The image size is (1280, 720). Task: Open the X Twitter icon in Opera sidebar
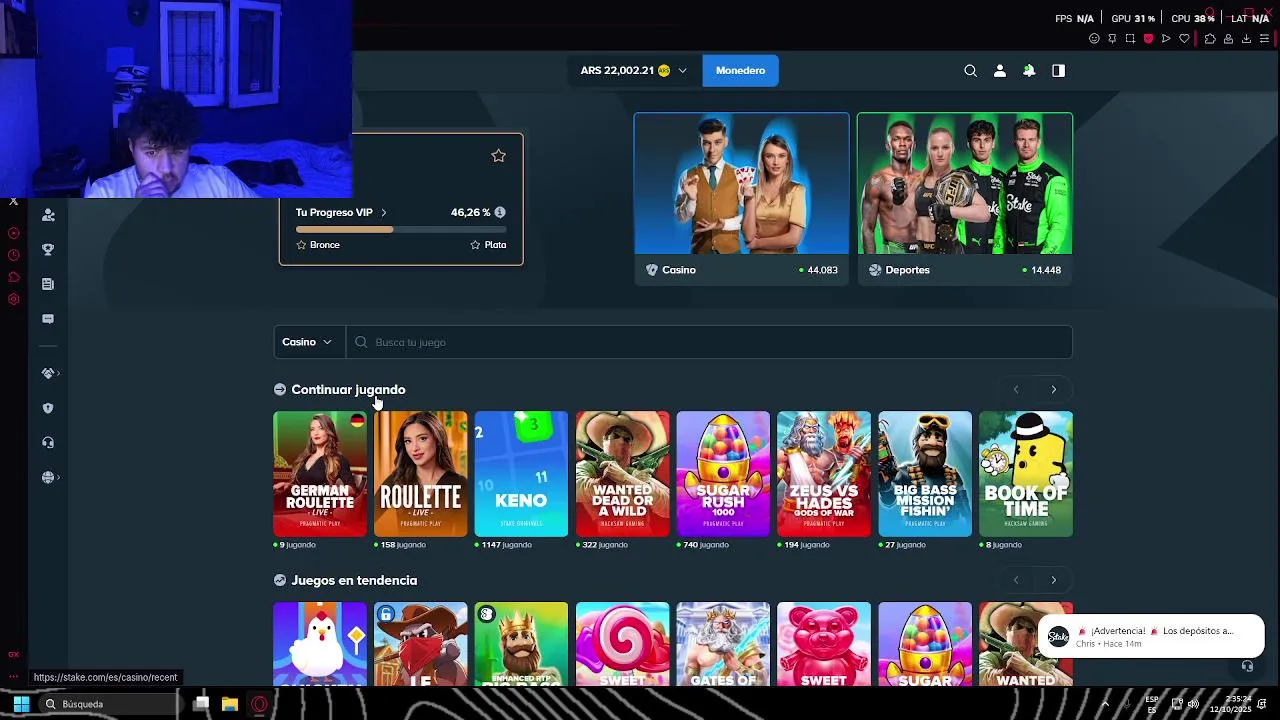14,201
